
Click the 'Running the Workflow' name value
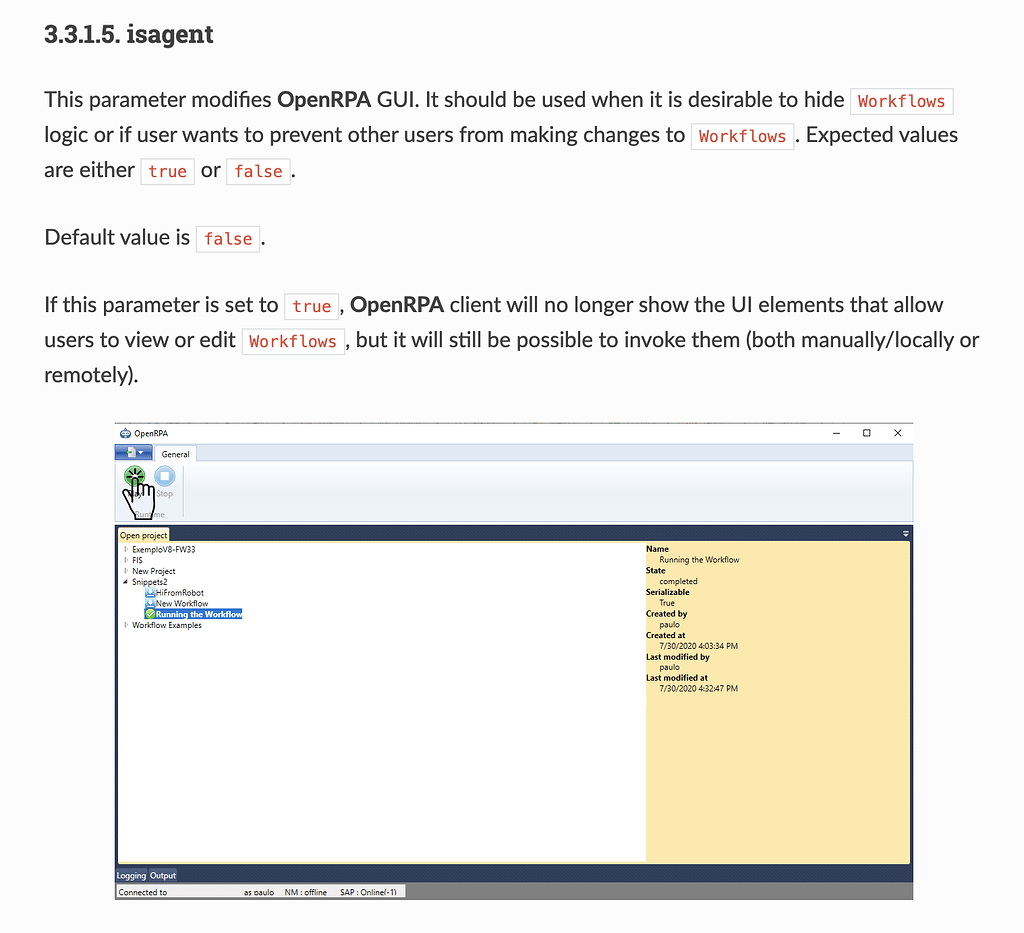click(x=699, y=560)
